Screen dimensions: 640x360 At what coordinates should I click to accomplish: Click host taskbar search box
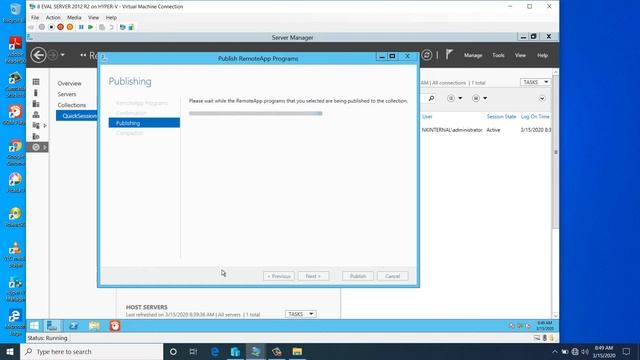point(91,351)
